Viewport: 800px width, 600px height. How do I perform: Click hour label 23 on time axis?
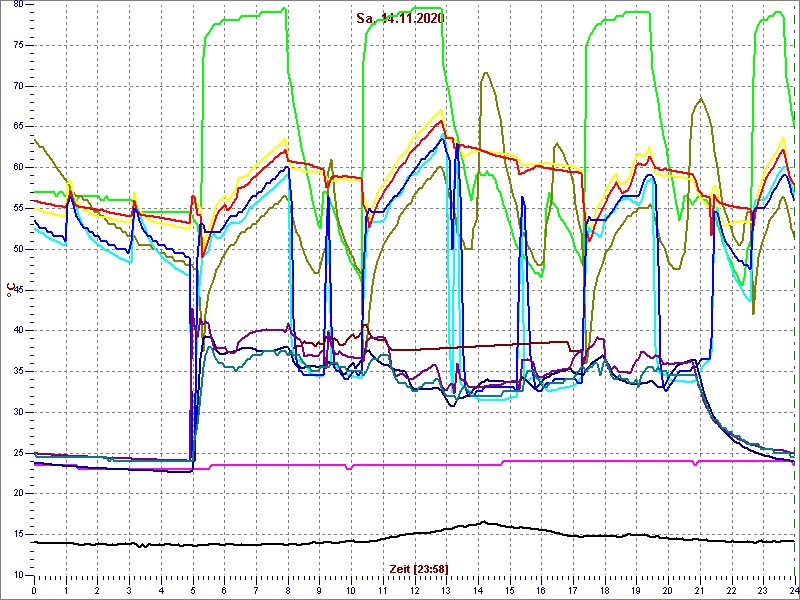763,590
